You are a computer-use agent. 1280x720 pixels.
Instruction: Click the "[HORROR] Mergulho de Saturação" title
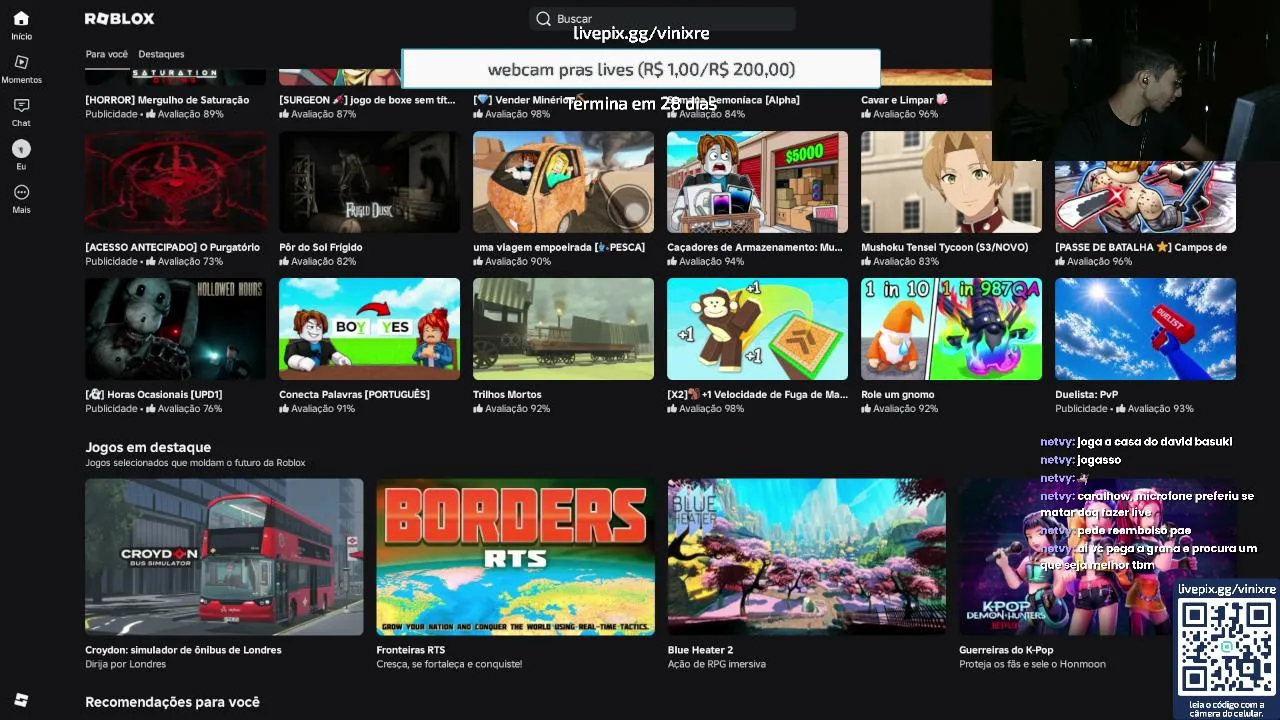[167, 100]
